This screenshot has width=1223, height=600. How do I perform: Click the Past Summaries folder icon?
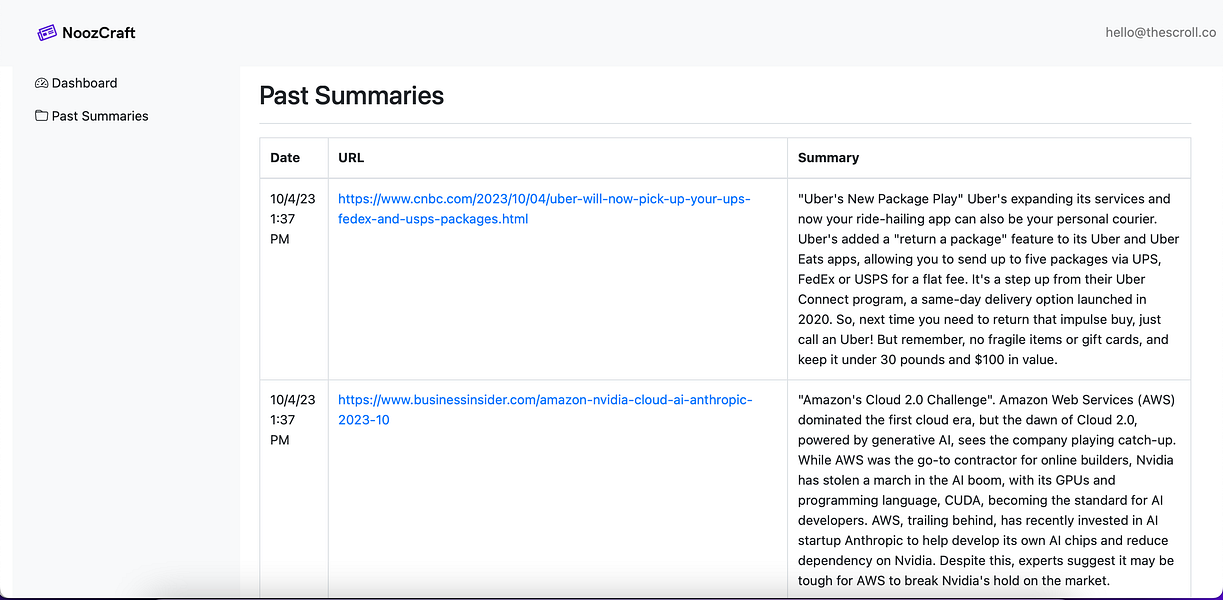tap(41, 116)
